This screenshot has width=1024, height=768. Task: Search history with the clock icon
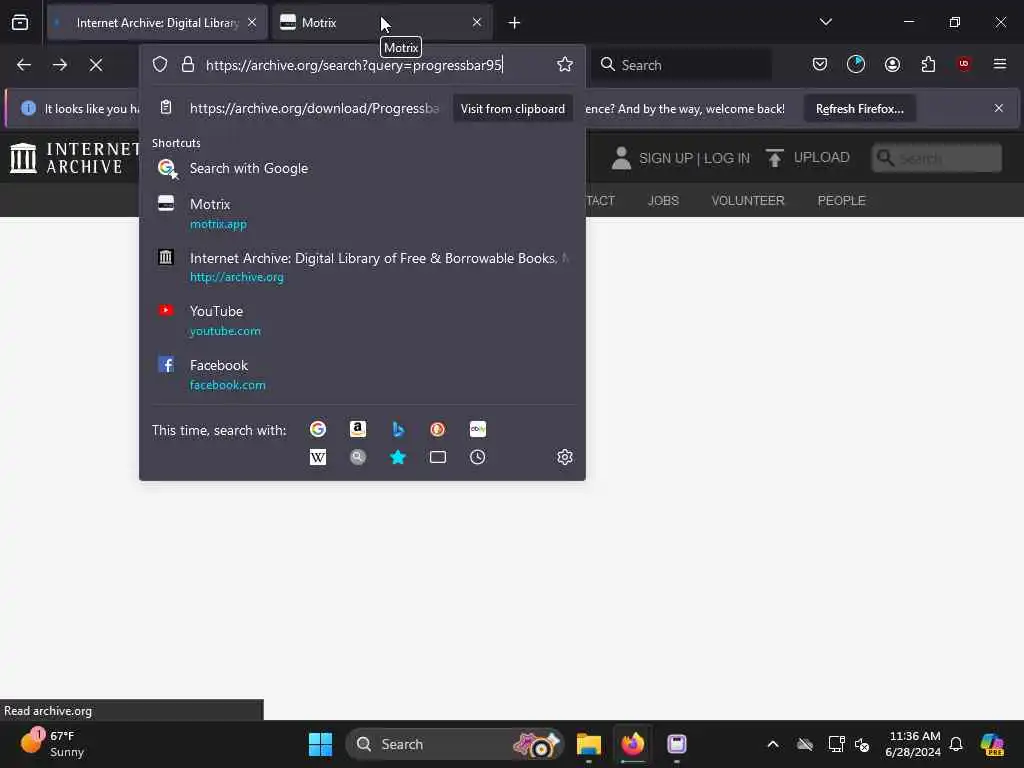tap(477, 457)
